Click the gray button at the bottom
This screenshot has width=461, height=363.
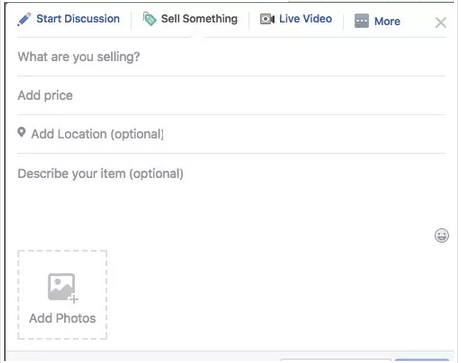tap(336, 361)
